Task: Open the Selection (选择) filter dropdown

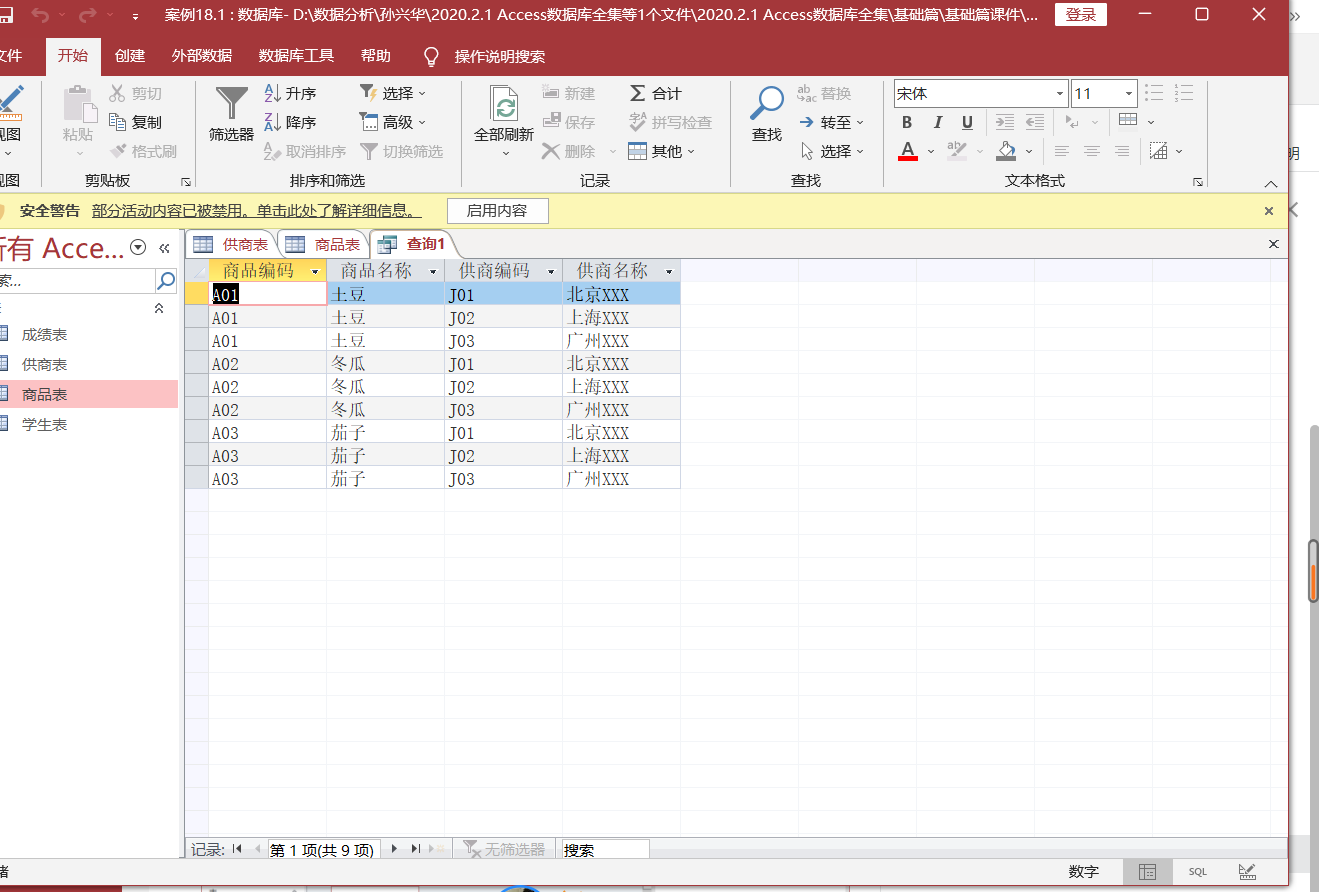Action: (393, 93)
